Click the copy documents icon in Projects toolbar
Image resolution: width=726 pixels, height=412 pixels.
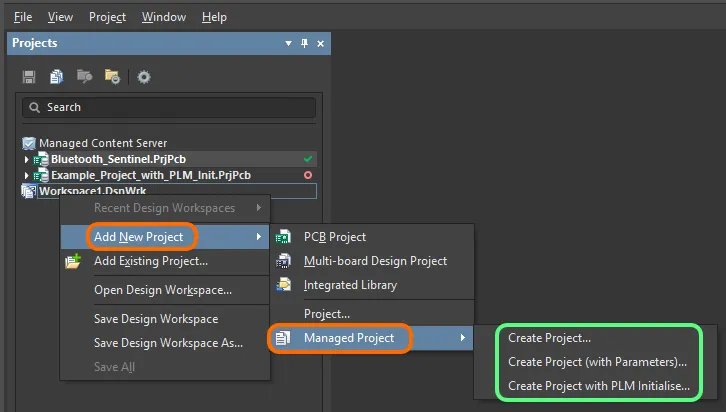click(x=56, y=77)
